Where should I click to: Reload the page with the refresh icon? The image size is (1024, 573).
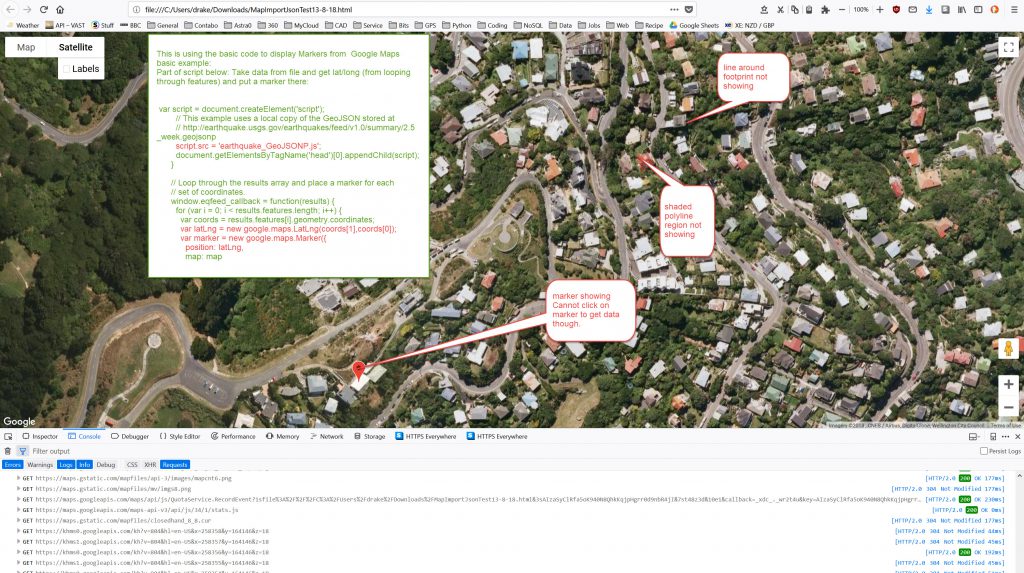click(x=44, y=9)
